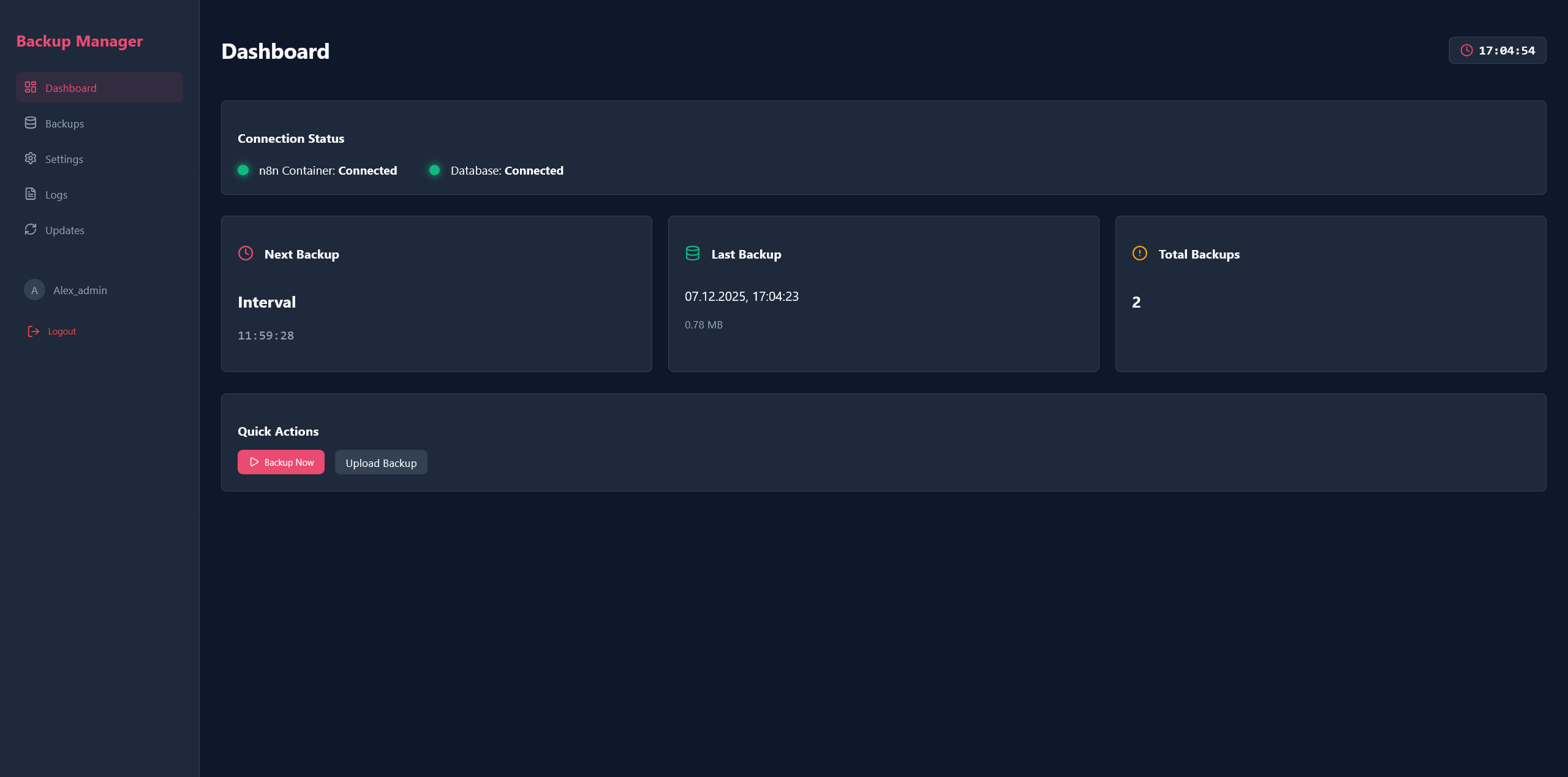Click the n8n Container green status indicator
The width and height of the screenshot is (1568, 777).
coord(243,170)
